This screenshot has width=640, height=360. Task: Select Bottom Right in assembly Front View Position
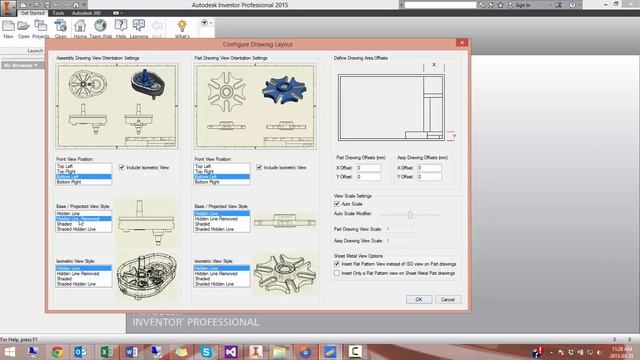click(83, 182)
